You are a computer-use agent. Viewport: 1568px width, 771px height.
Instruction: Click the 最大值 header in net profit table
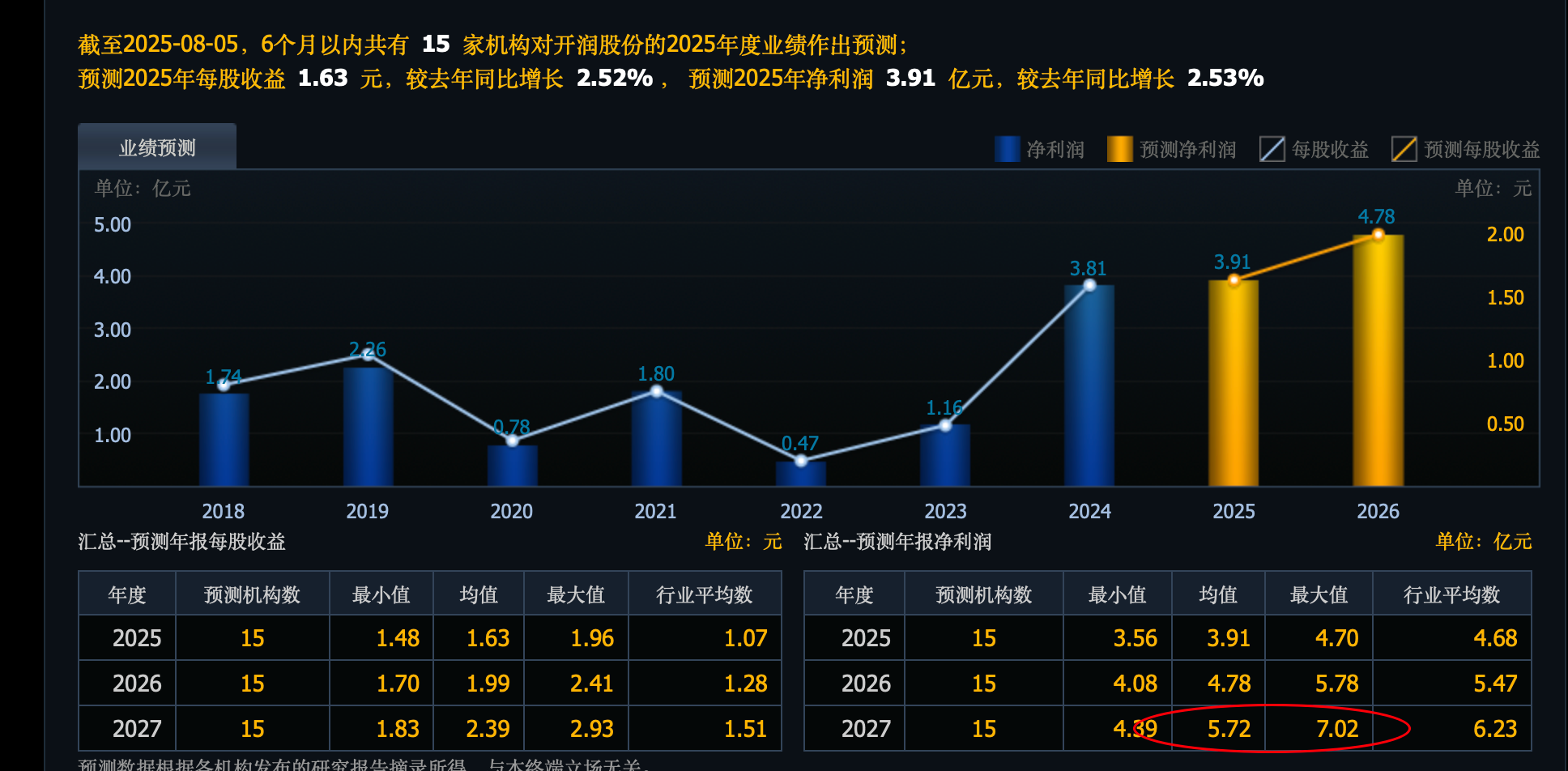pyautogui.click(x=1319, y=594)
